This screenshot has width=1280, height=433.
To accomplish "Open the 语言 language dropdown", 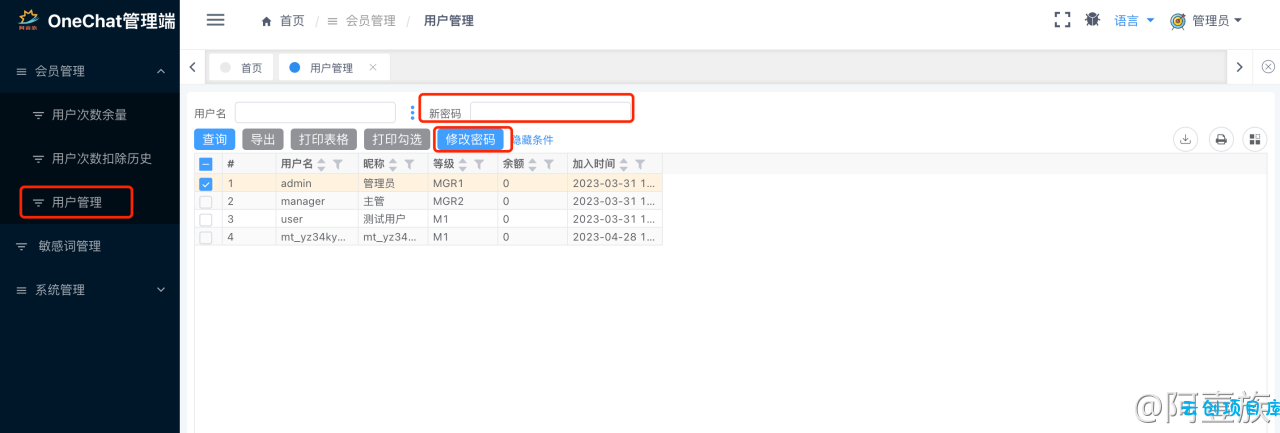I will click(x=1134, y=20).
